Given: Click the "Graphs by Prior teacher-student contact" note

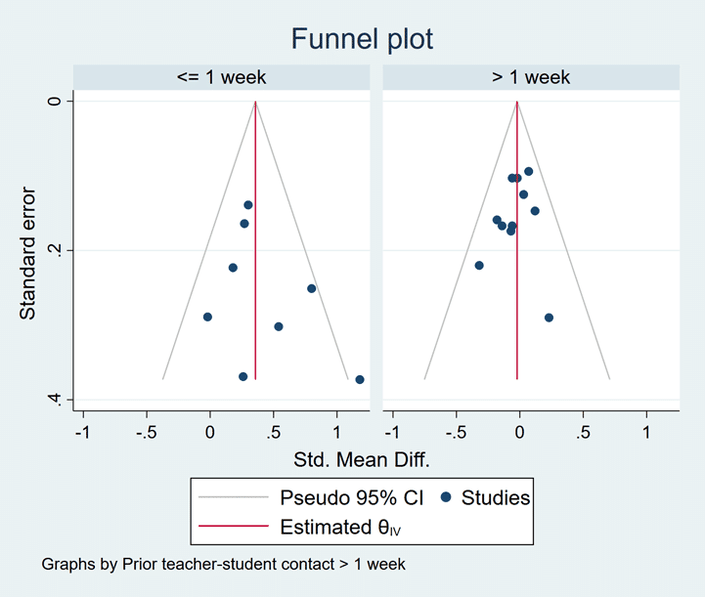Looking at the screenshot, I should click(x=223, y=564).
